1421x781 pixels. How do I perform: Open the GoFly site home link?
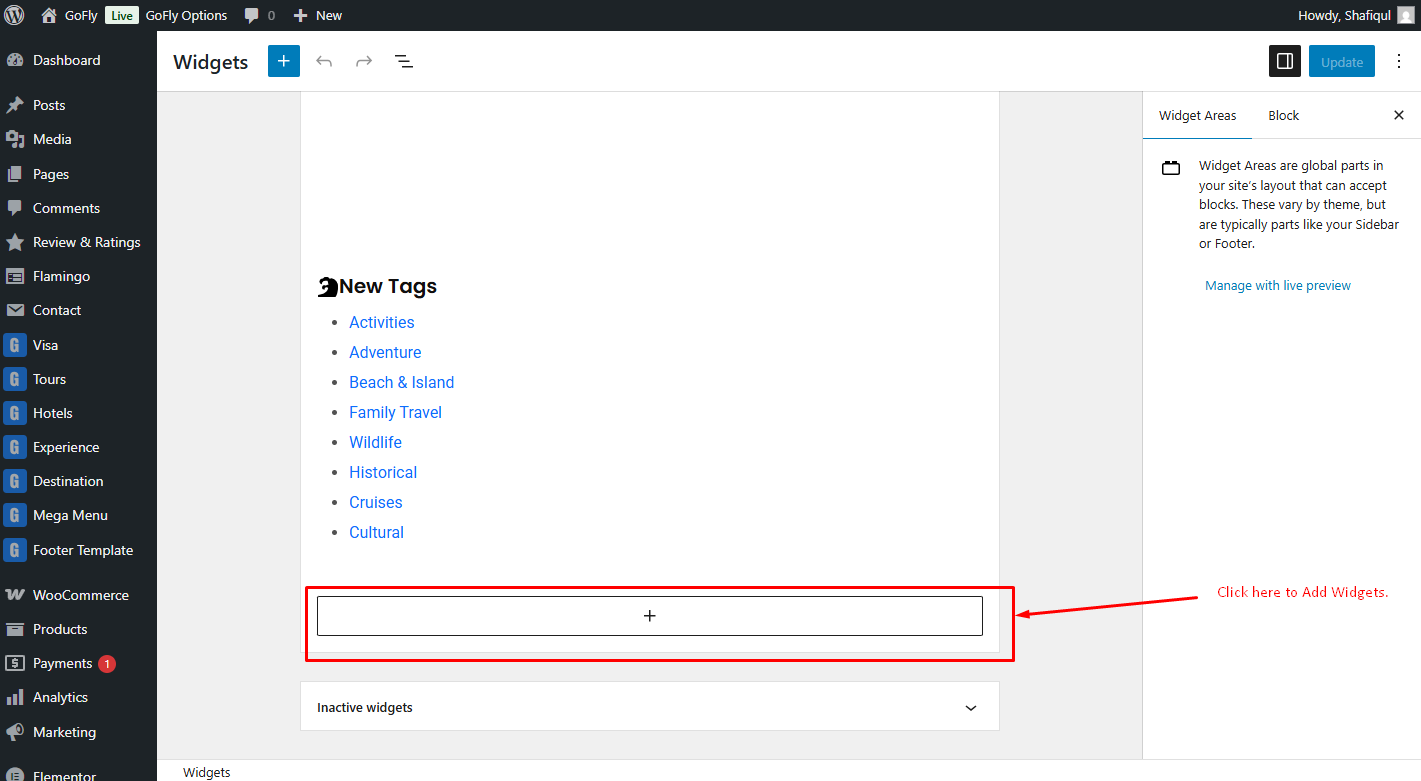(x=69, y=15)
